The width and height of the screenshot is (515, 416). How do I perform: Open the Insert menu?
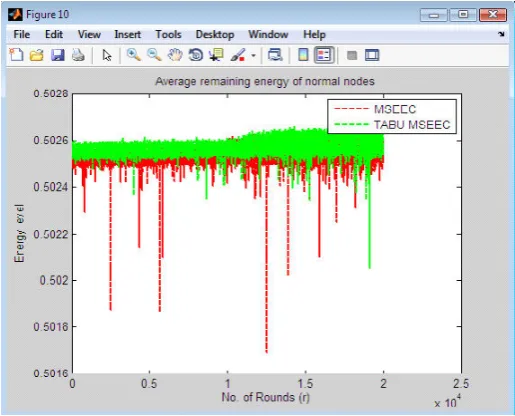(128, 34)
